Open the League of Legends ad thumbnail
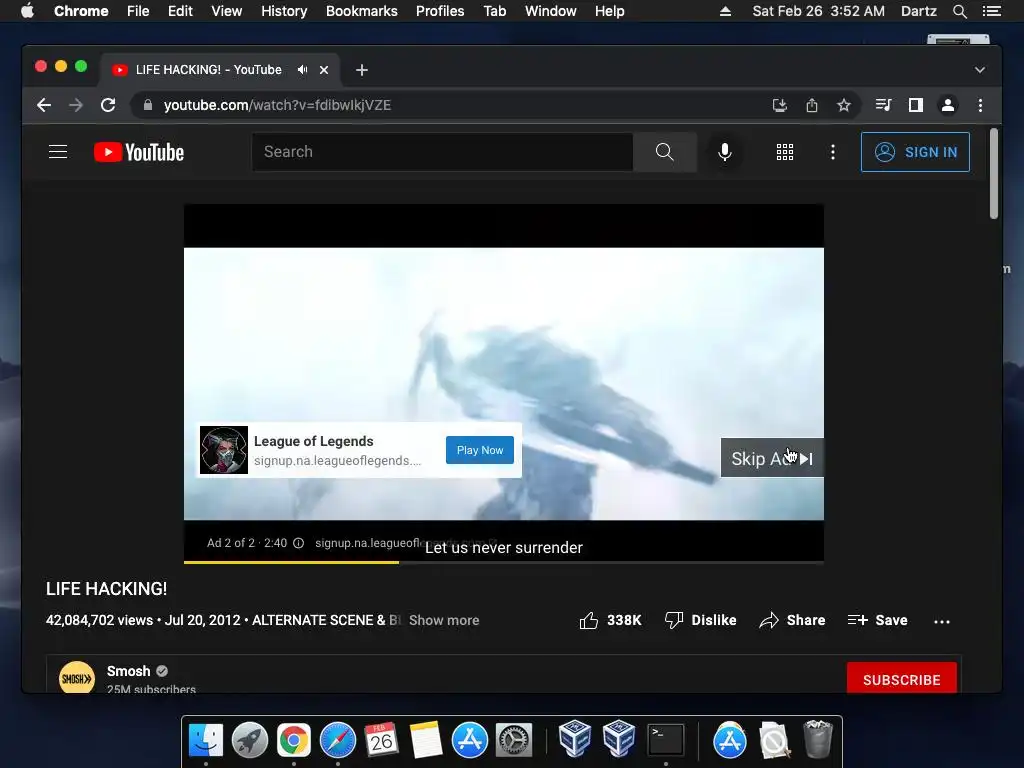The height and width of the screenshot is (768, 1024). (223, 450)
